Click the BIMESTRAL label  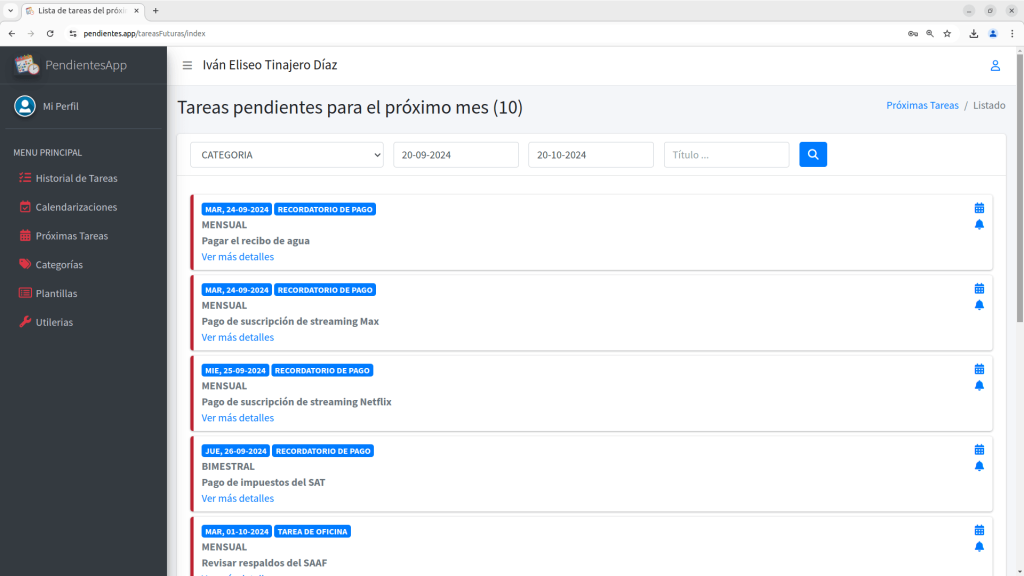pos(228,466)
